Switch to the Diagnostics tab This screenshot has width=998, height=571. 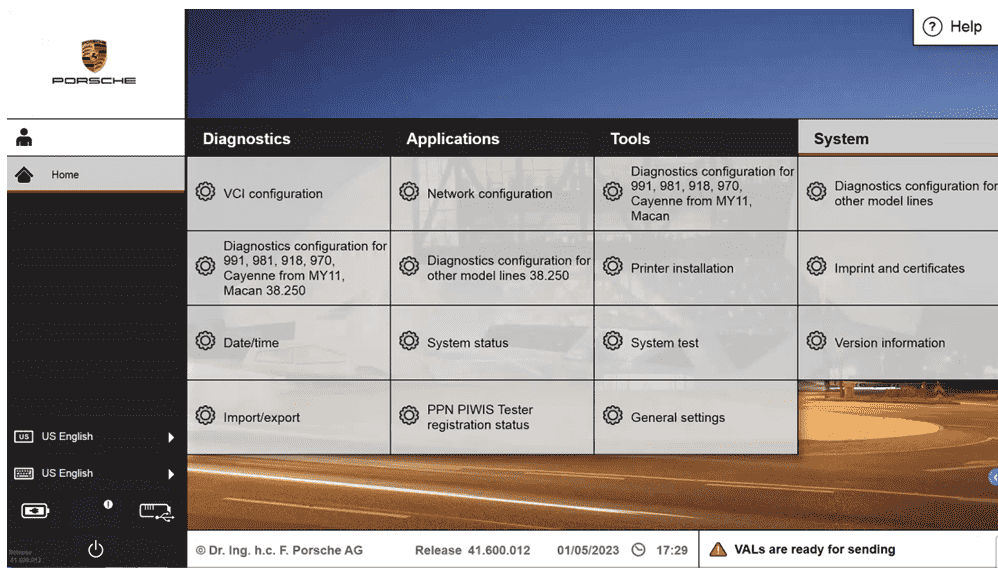point(288,139)
